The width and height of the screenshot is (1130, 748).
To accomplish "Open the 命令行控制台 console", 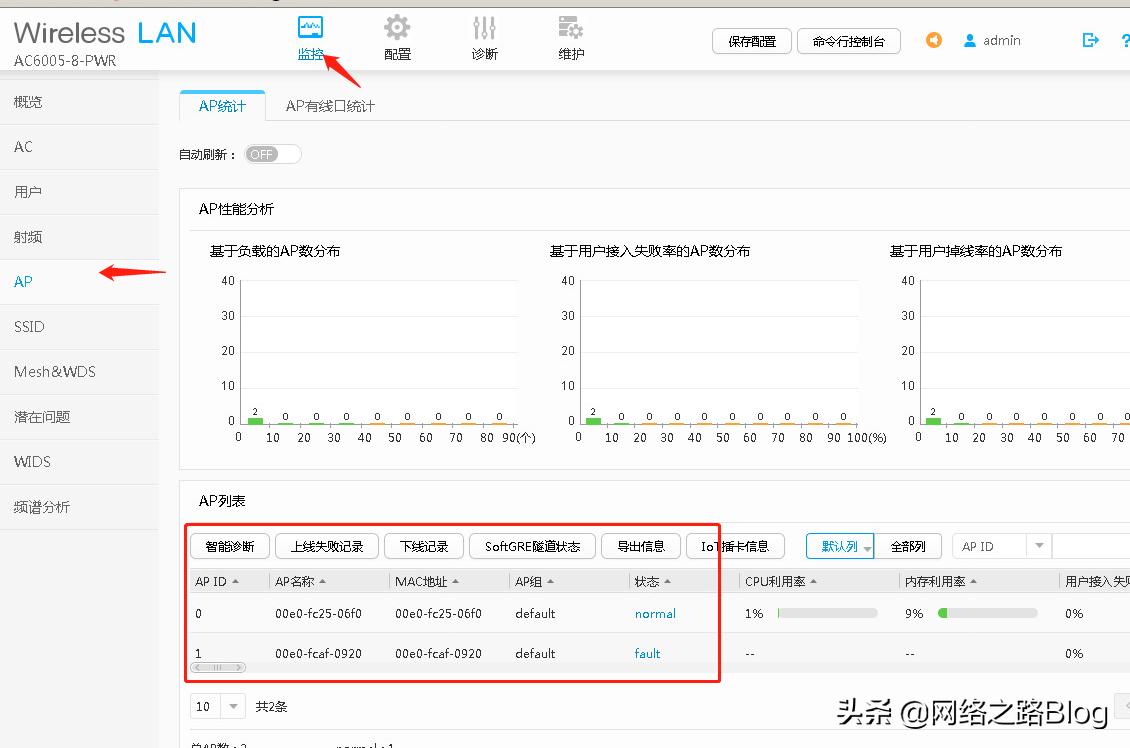I will (848, 41).
